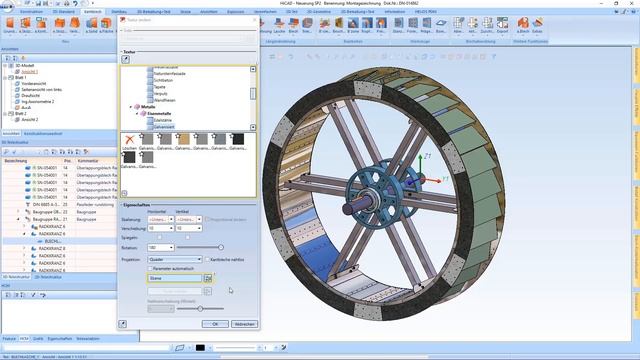
Task: Open the Rotation value dropdown
Action: [x=171, y=247]
